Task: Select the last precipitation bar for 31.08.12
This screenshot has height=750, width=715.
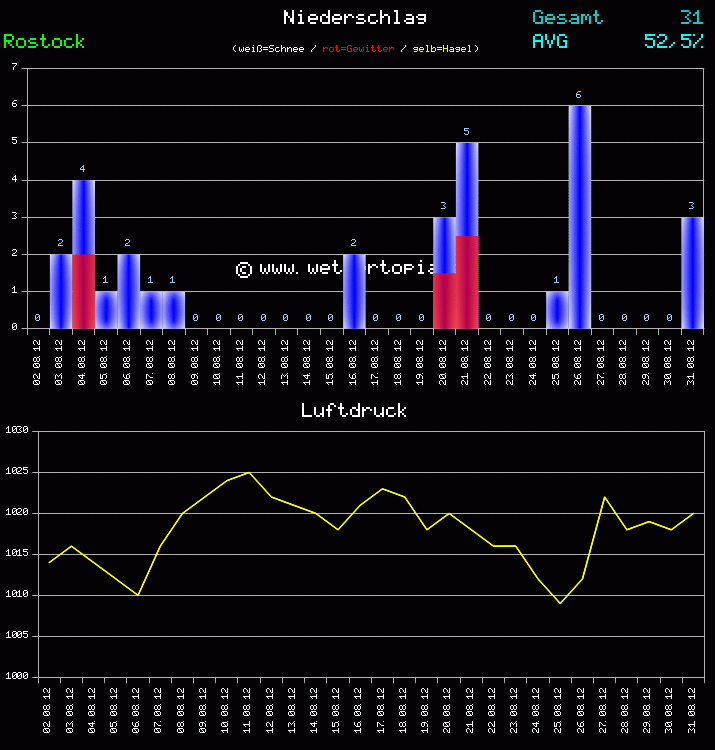Action: (x=692, y=272)
